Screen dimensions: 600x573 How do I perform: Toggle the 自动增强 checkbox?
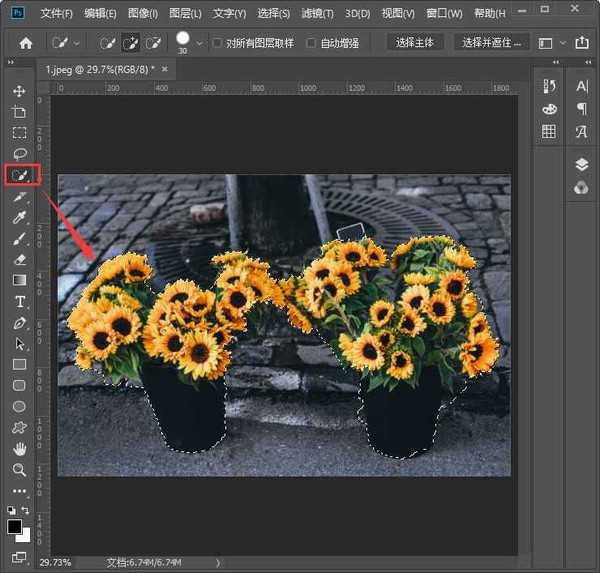[x=311, y=43]
